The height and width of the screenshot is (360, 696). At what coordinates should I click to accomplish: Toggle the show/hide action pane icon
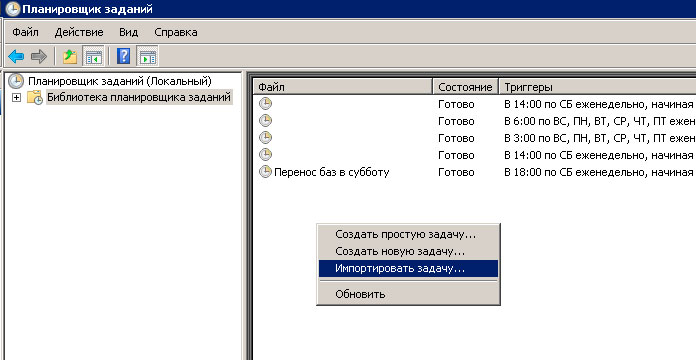(147, 57)
